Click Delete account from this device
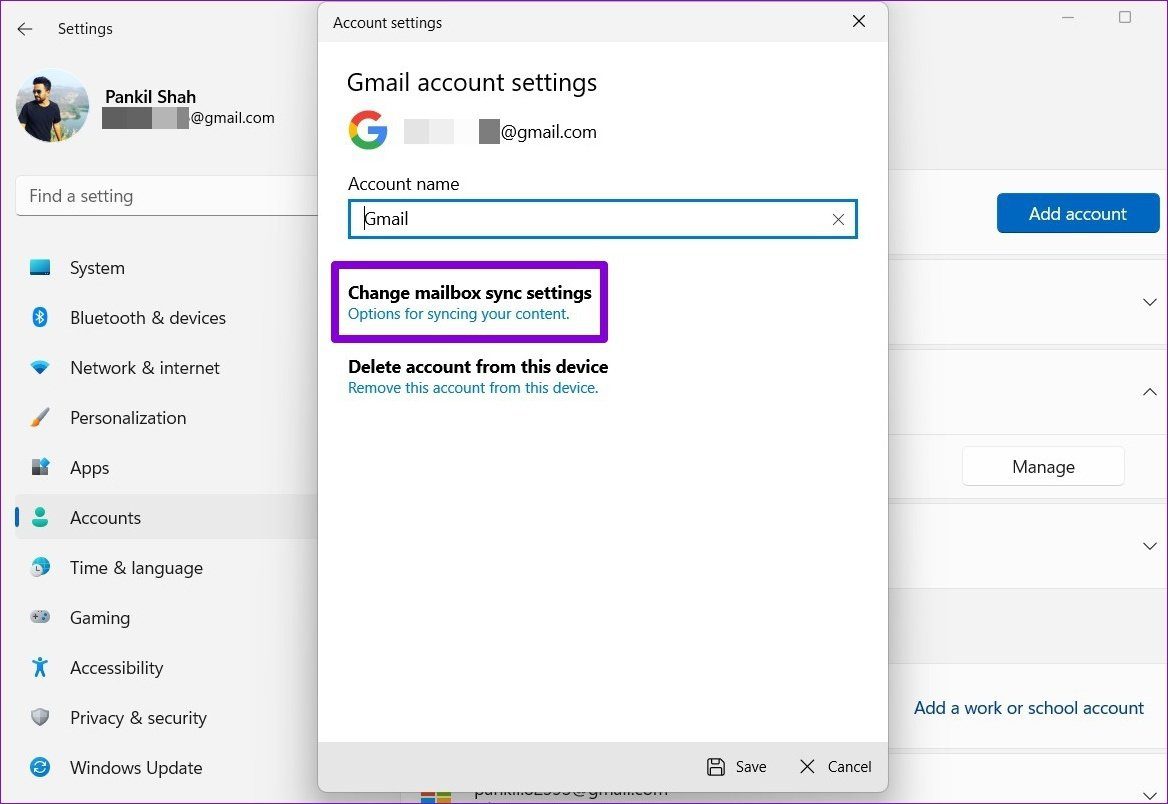This screenshot has height=804, width=1168. 477,376
